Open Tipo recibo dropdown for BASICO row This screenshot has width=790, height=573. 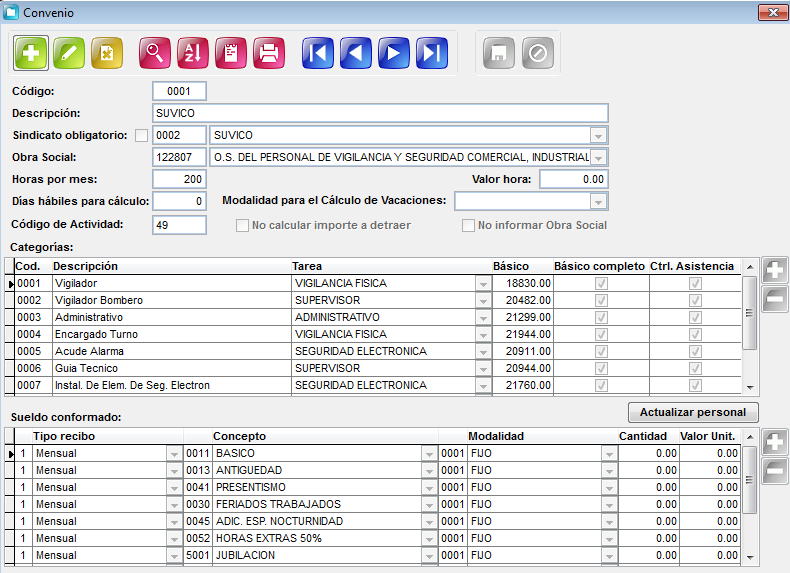[x=174, y=454]
